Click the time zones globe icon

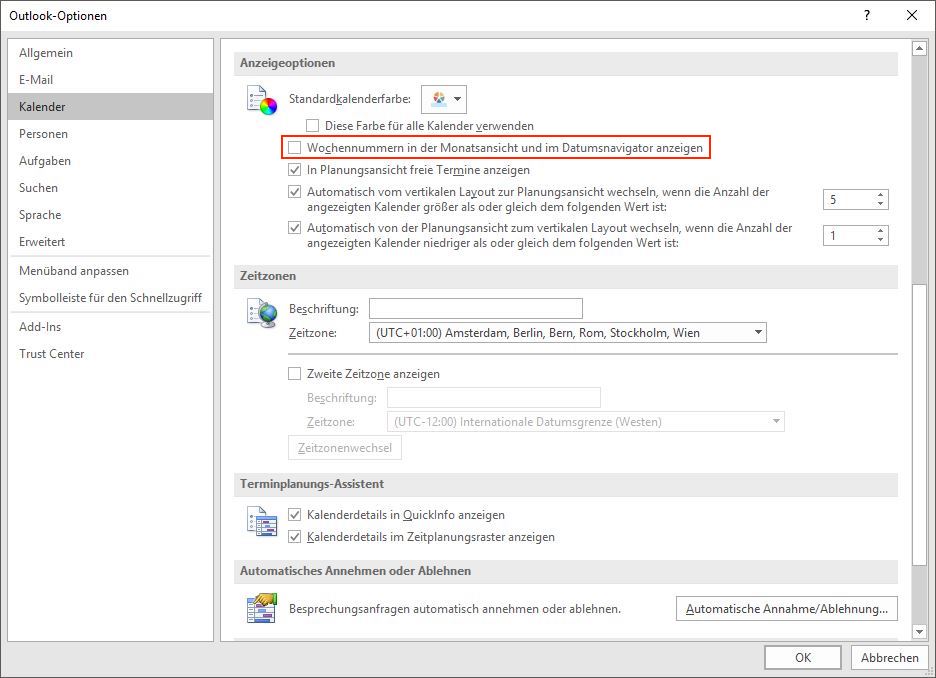pos(262,313)
